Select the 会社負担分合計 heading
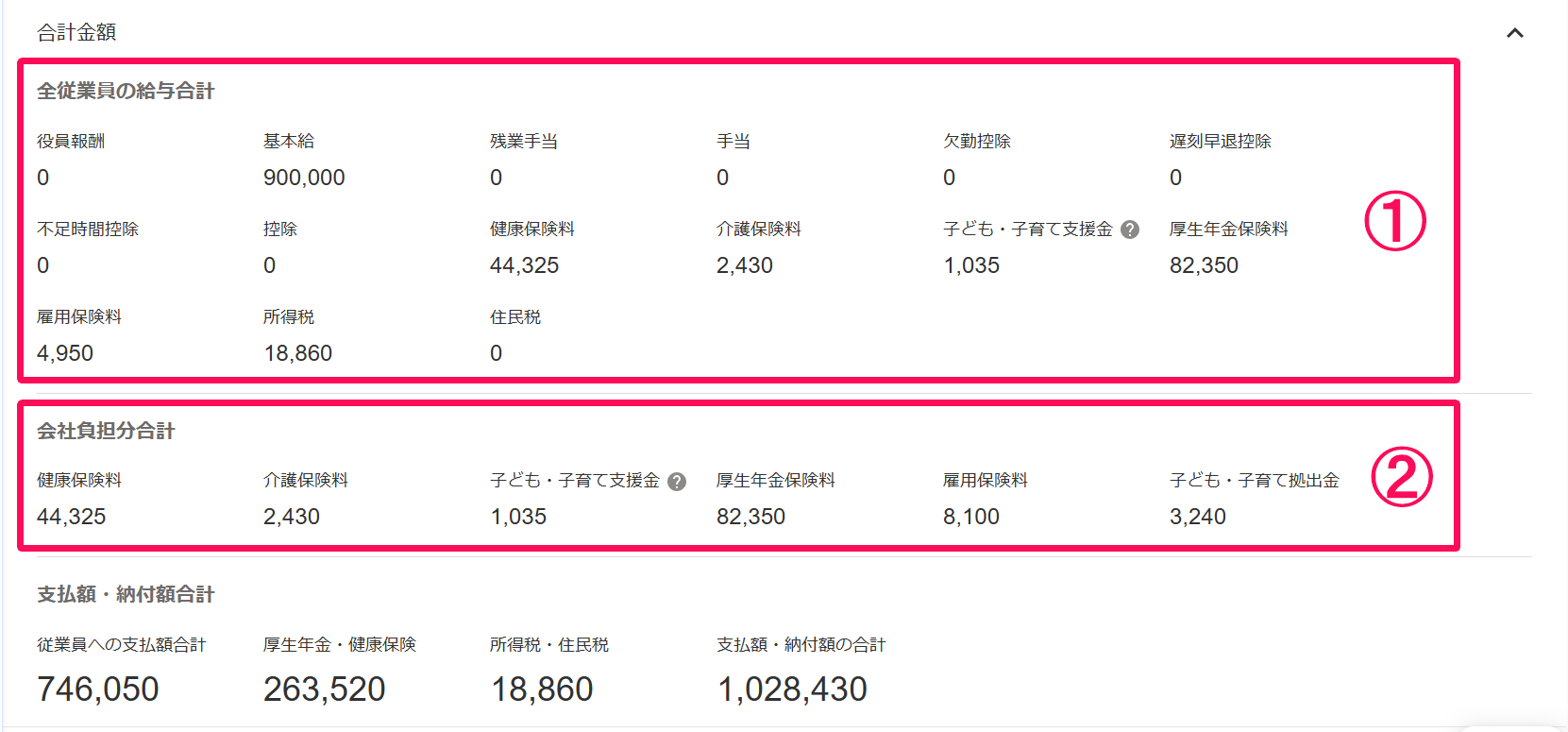 (x=106, y=431)
